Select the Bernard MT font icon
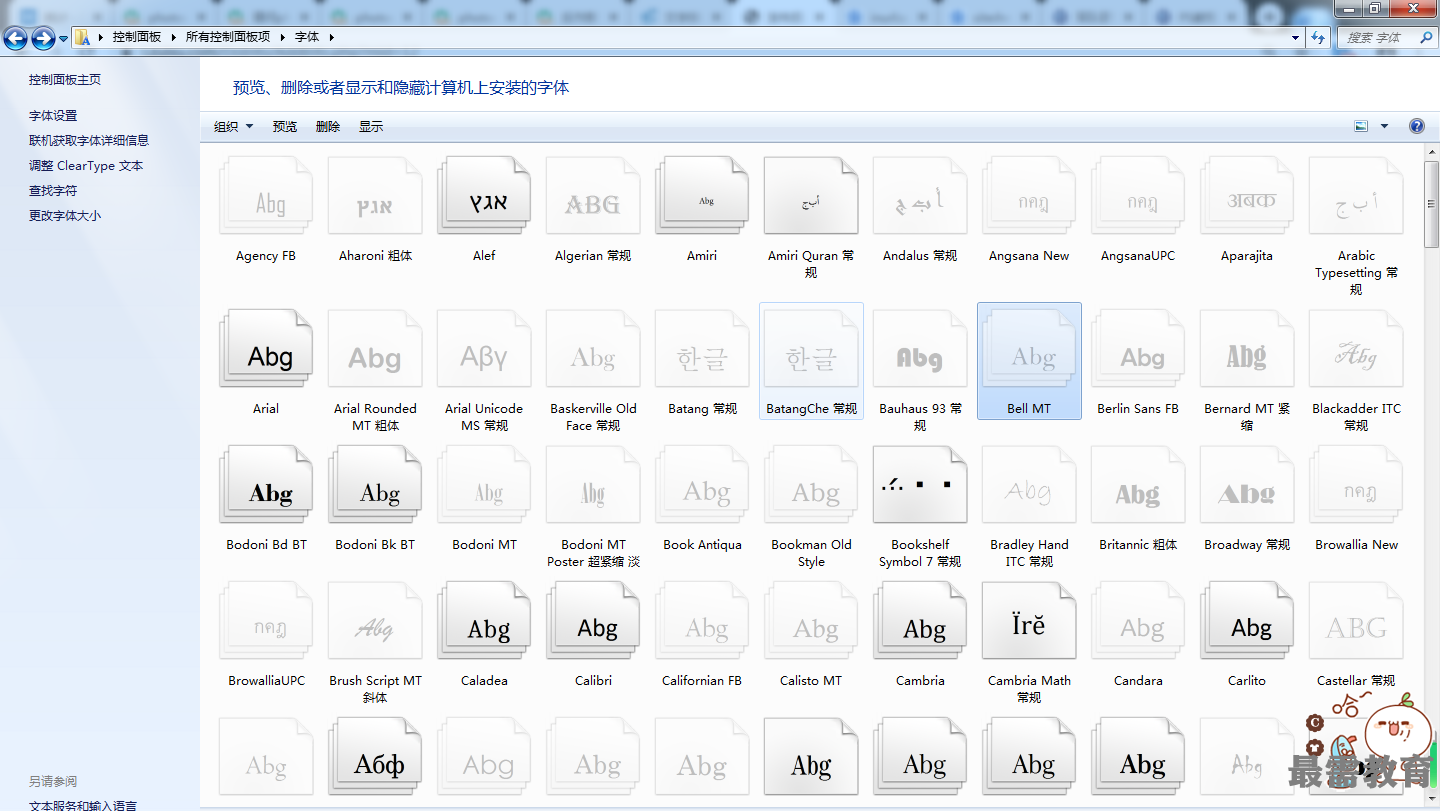This screenshot has height=811, width=1440. click(1247, 349)
